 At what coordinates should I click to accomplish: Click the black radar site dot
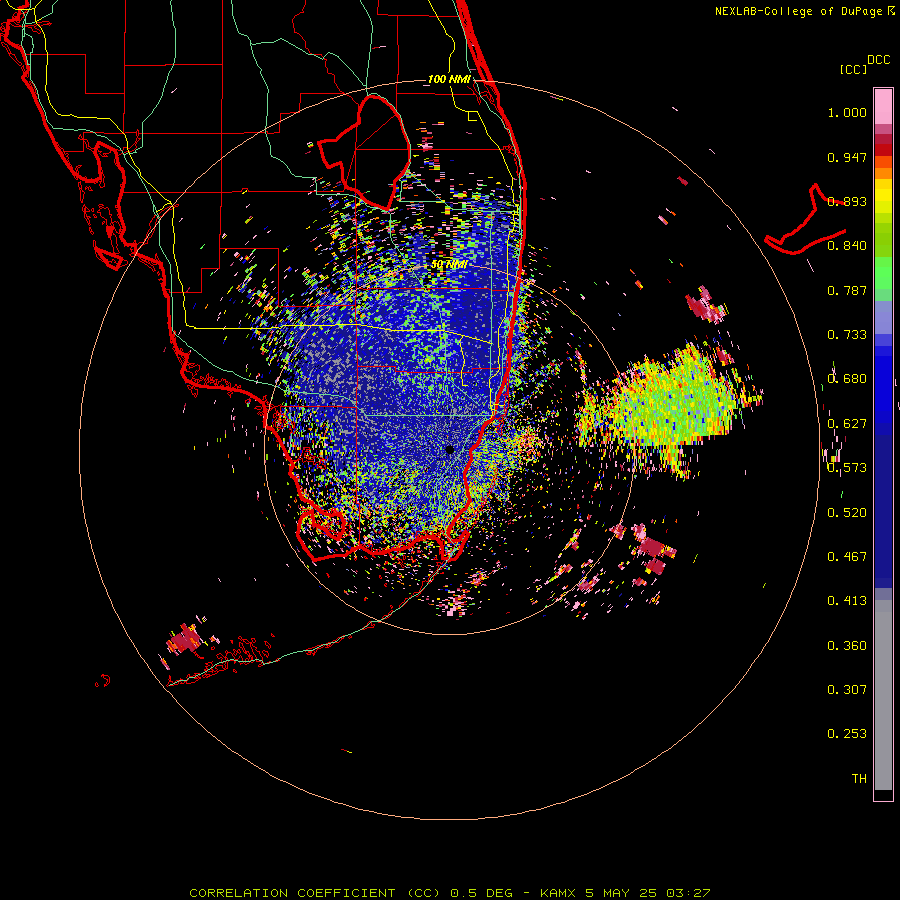[x=450, y=450]
